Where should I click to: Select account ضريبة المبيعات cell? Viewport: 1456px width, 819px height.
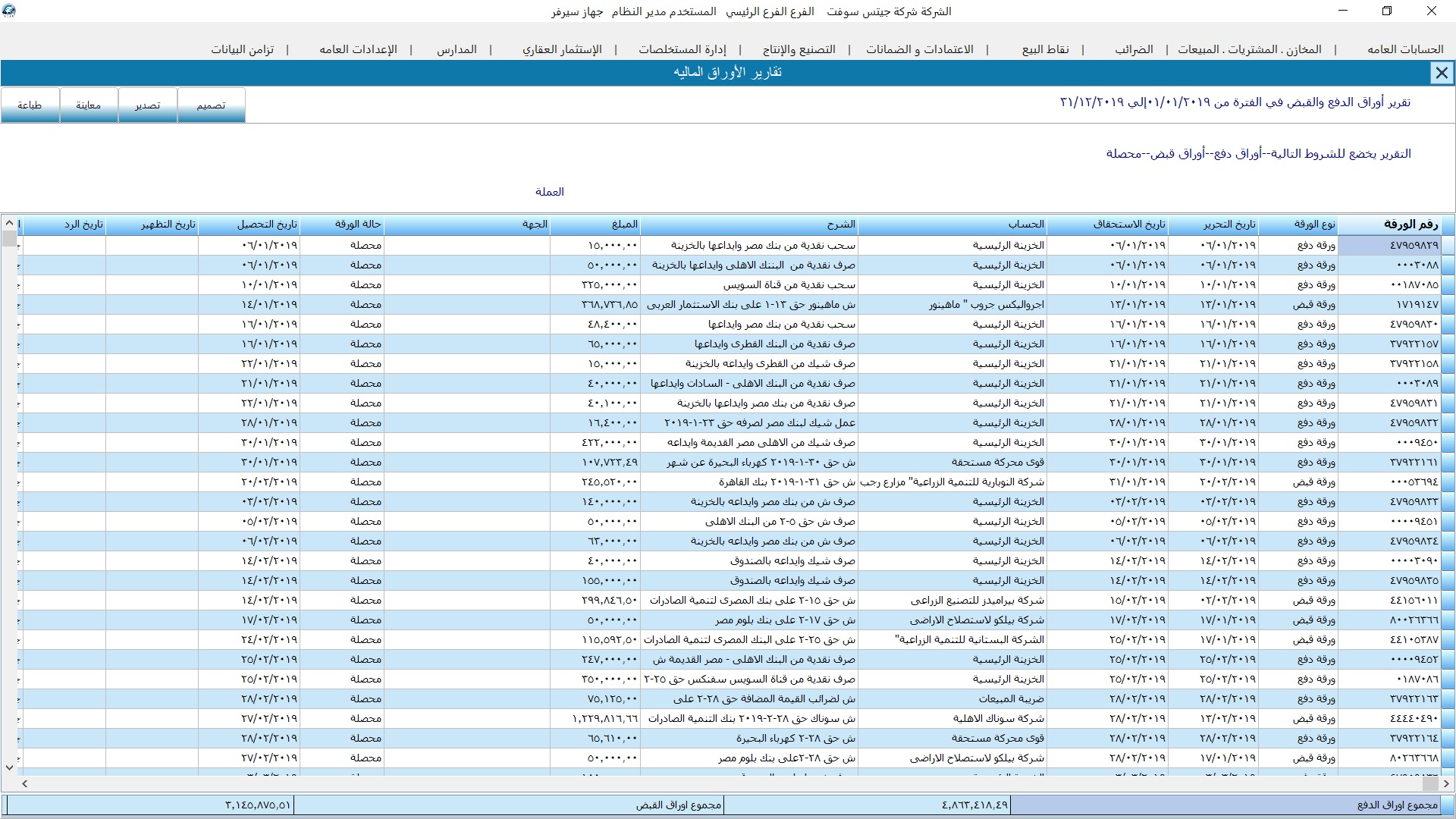tap(952, 698)
